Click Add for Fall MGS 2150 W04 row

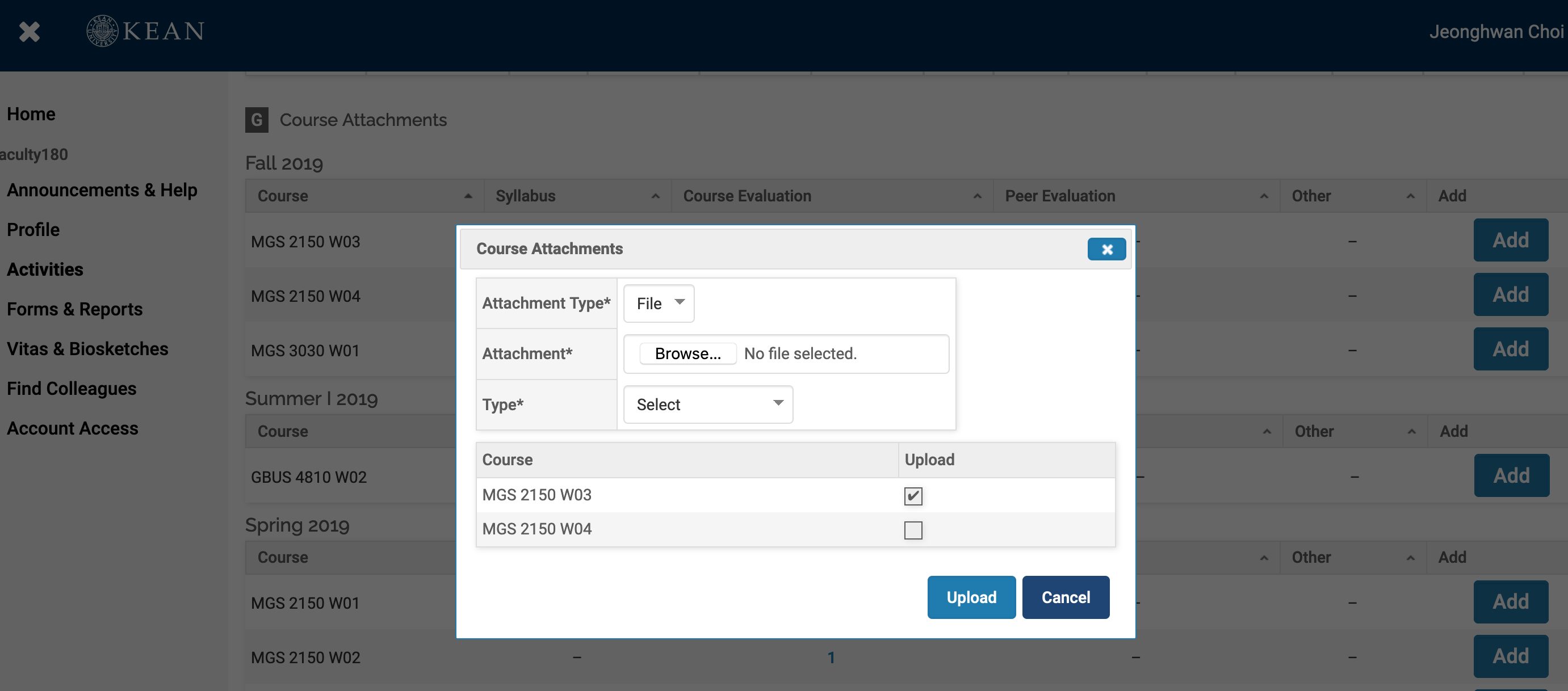(1510, 294)
